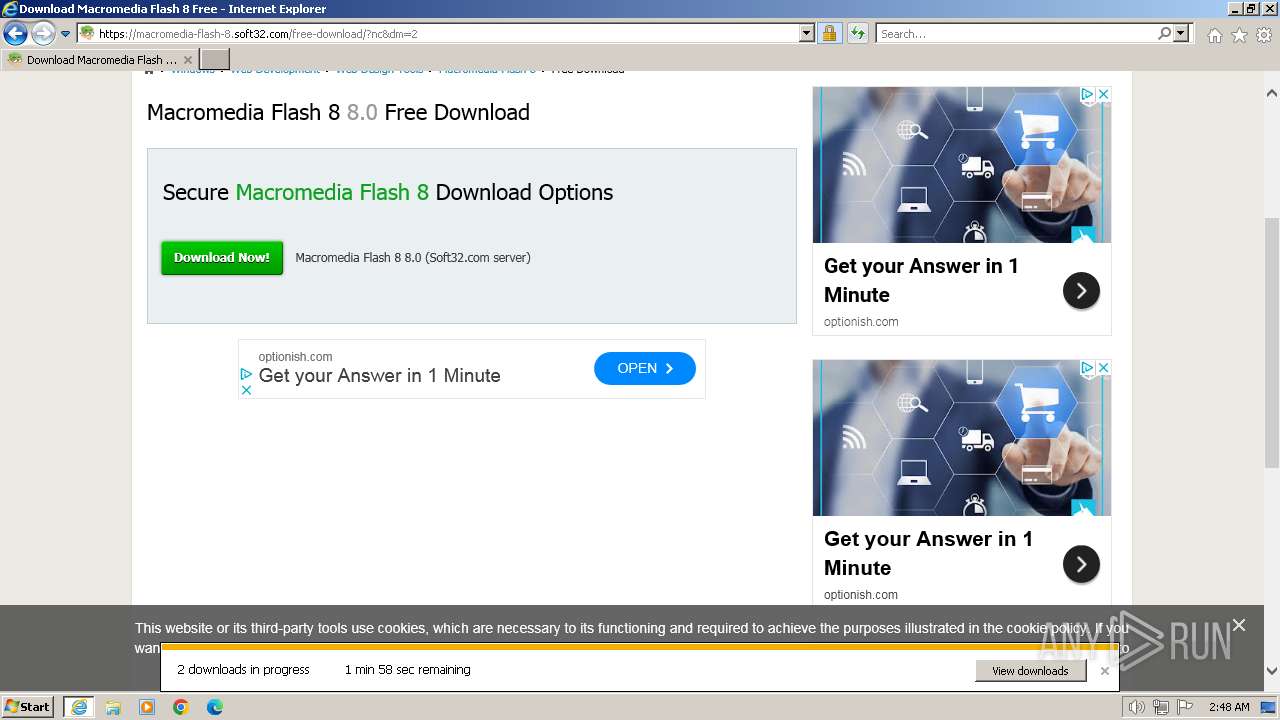Click the top sidebar AdChoices icon
1280x720 pixels.
[x=1088, y=94]
